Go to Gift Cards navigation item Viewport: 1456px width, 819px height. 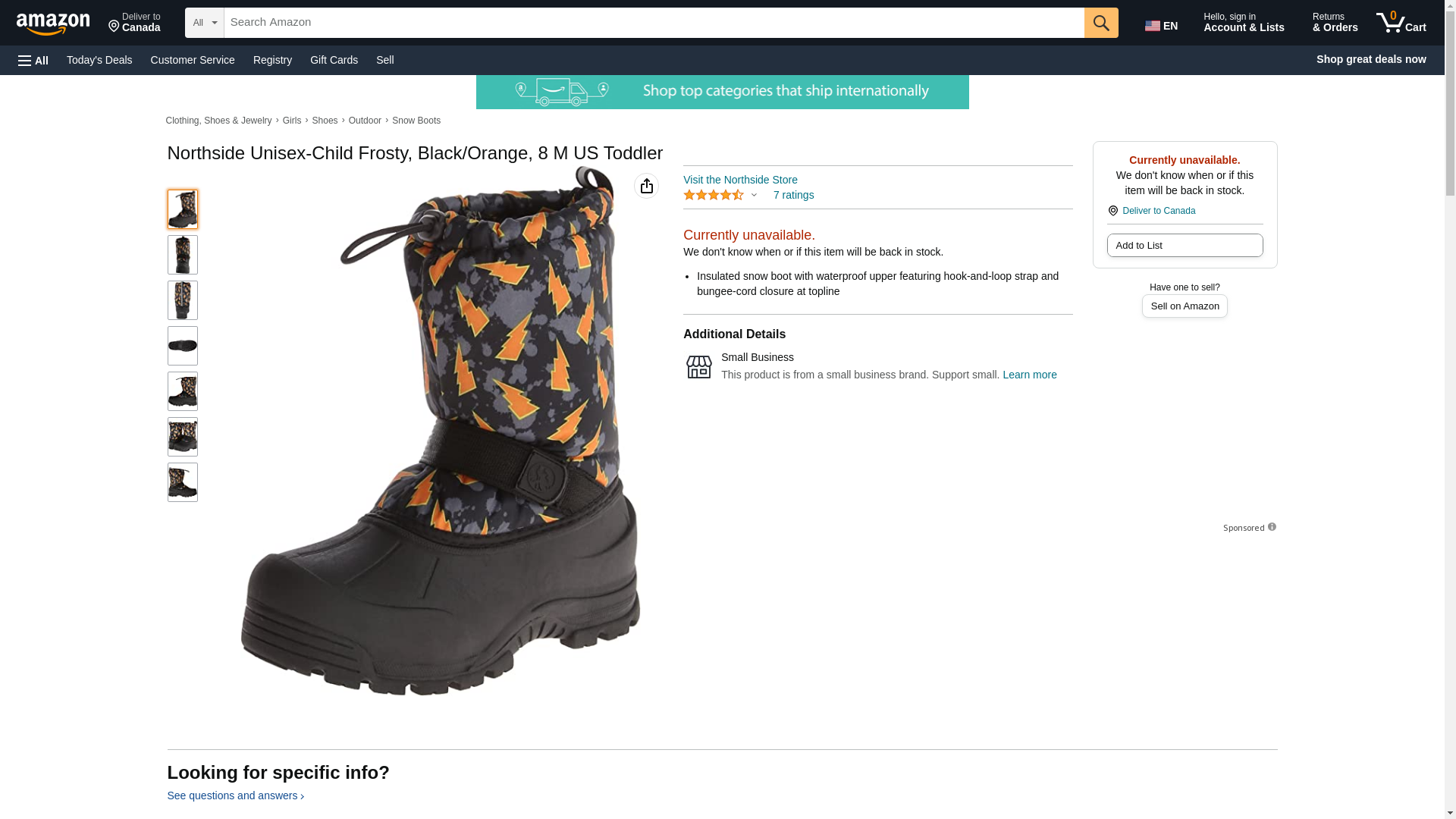click(x=334, y=60)
